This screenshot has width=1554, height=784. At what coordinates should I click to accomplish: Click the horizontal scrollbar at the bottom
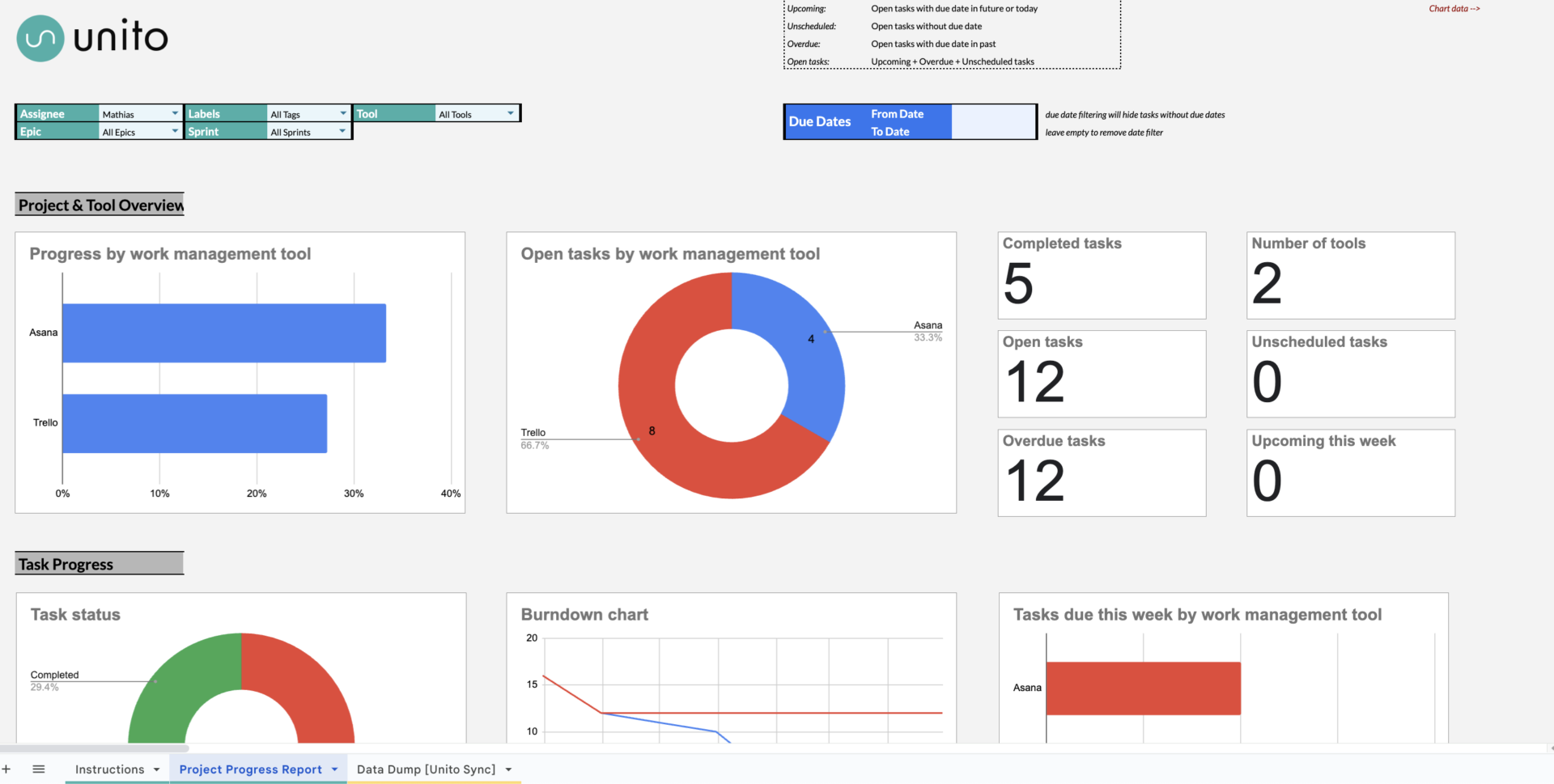pyautogui.click(x=93, y=748)
